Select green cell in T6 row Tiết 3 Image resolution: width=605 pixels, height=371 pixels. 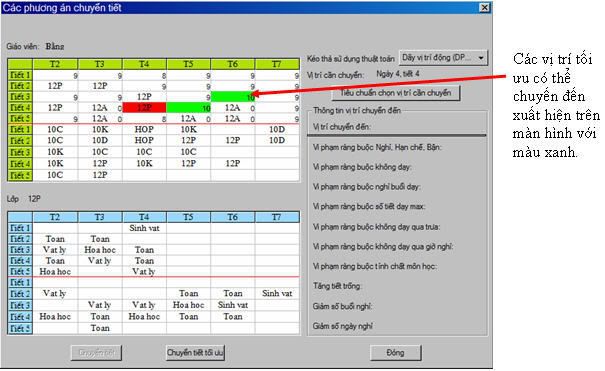[233, 97]
